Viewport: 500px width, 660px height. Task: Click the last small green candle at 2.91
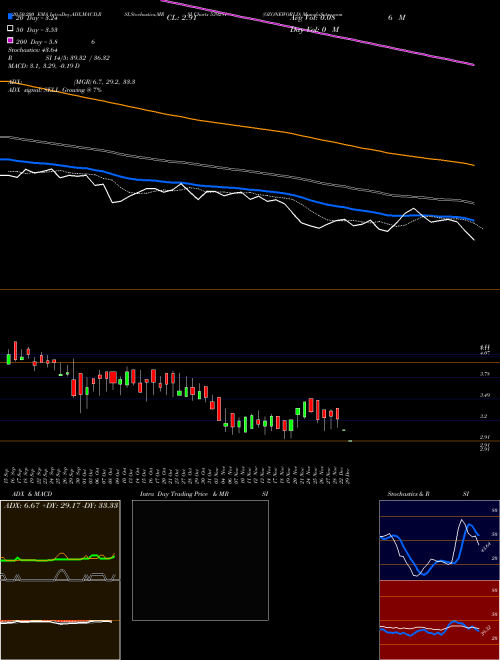coord(350,441)
